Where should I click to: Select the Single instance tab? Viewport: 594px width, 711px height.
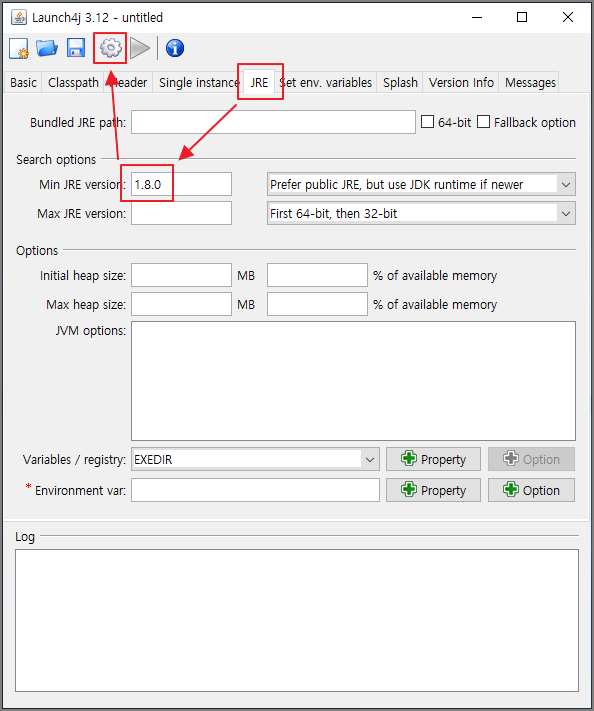[x=199, y=83]
